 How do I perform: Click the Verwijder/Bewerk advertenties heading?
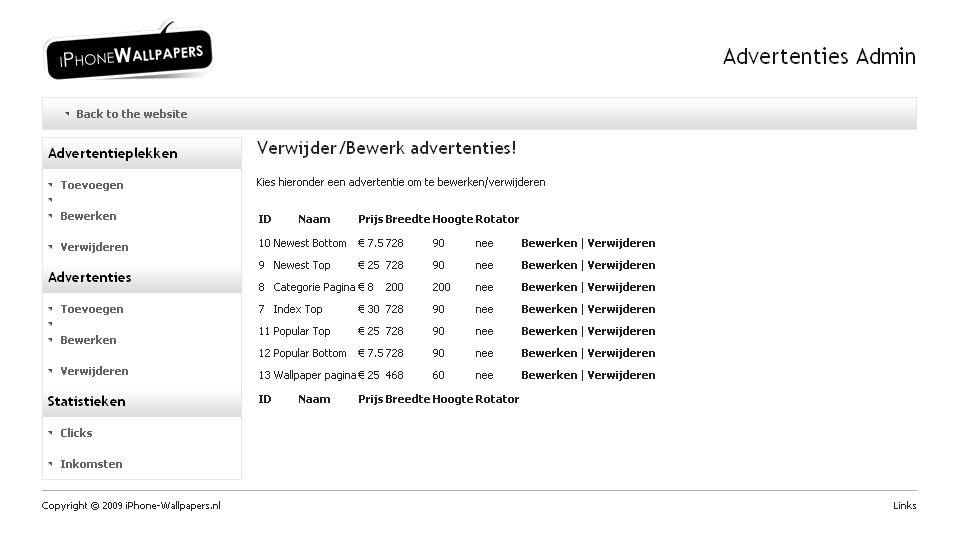387,148
